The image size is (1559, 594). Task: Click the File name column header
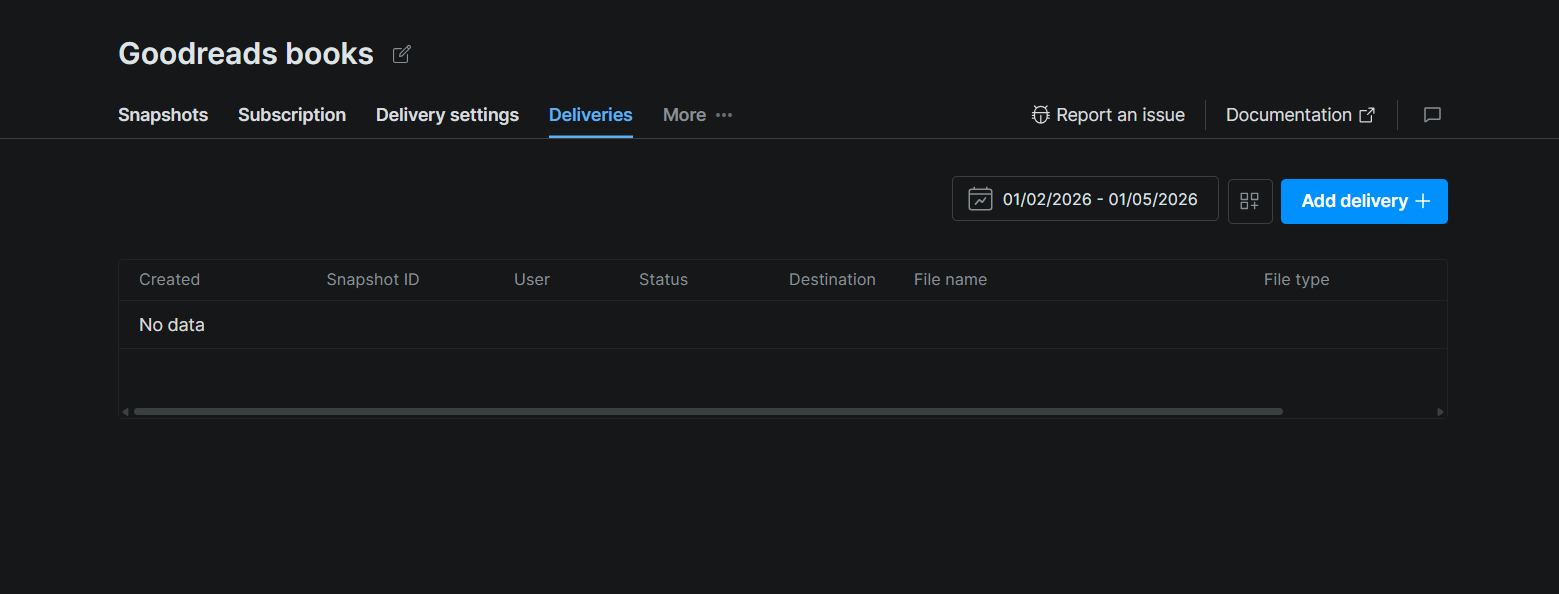tap(950, 280)
